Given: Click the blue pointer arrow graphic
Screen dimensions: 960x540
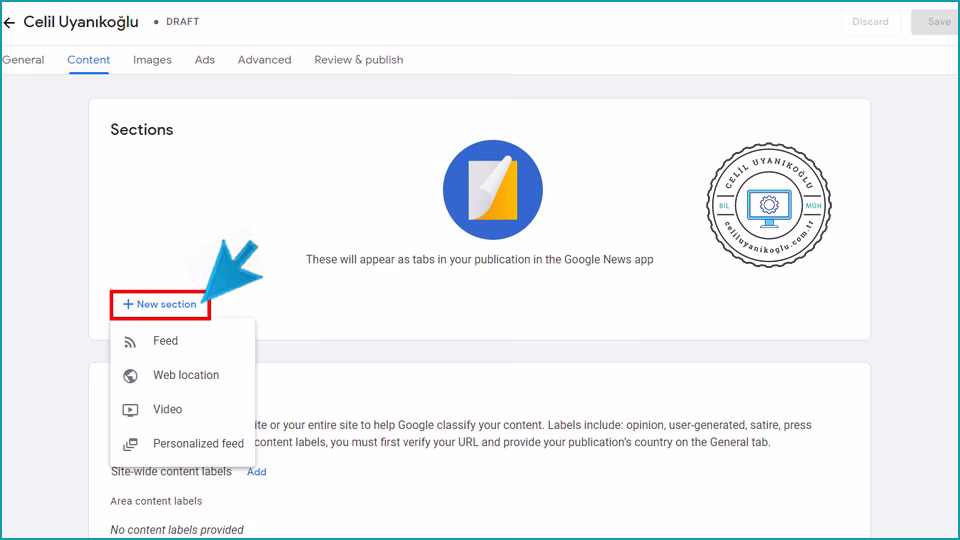Looking at the screenshot, I should pos(229,268).
